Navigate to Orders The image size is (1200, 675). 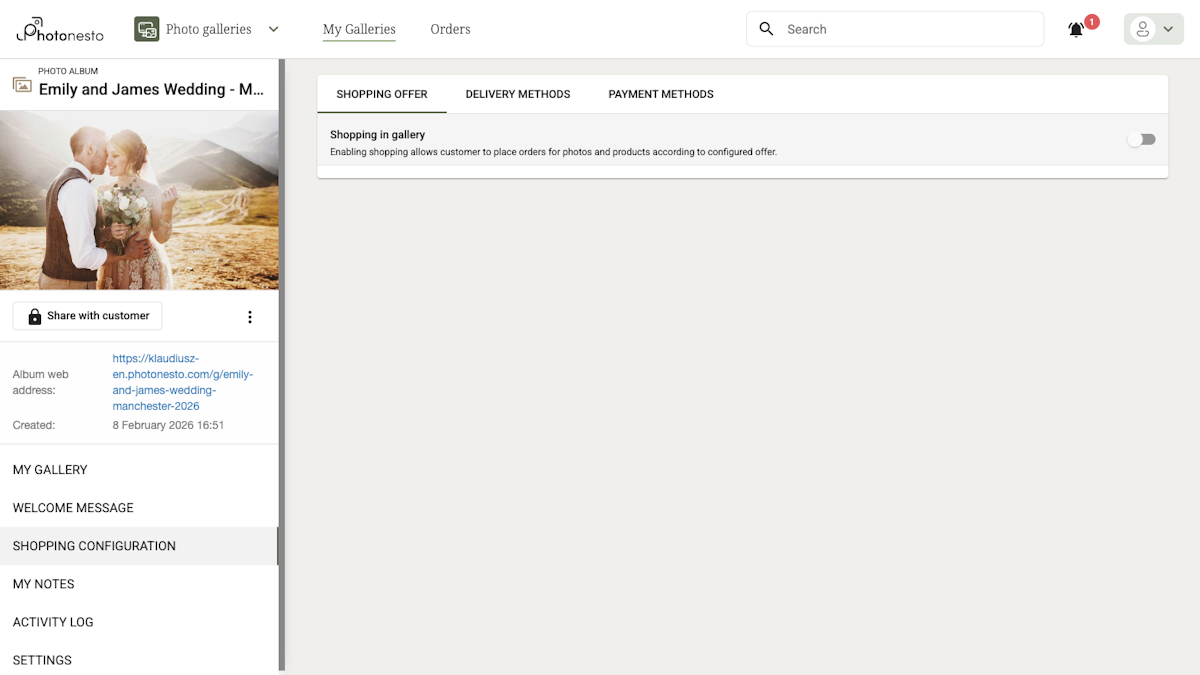(x=450, y=29)
